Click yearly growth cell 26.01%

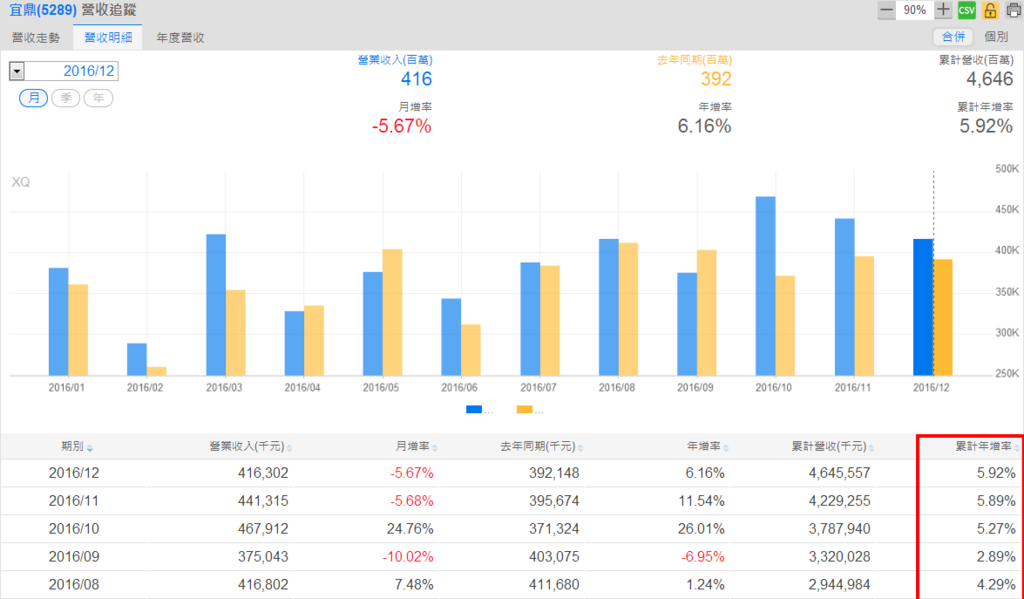tap(701, 529)
